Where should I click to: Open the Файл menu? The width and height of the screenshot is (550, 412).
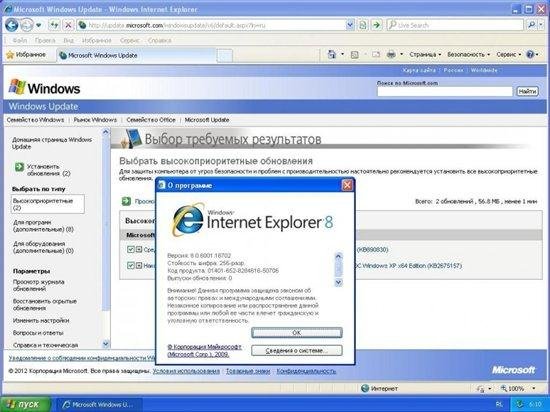20,40
